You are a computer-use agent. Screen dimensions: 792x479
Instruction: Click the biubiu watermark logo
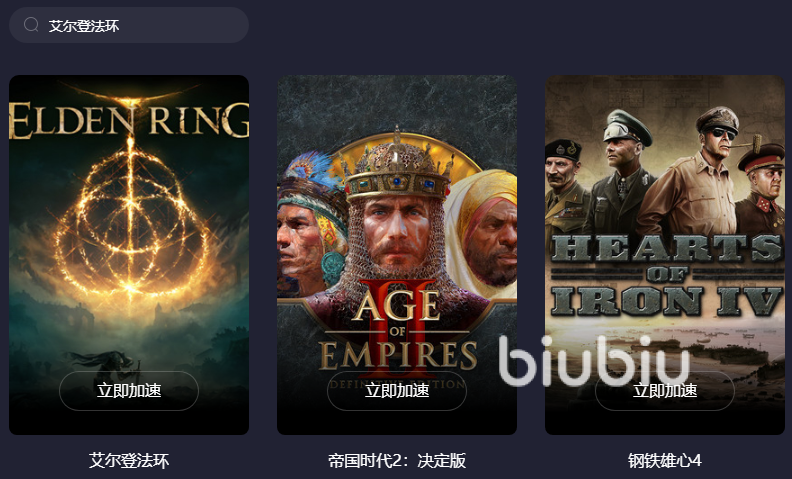[x=594, y=361]
